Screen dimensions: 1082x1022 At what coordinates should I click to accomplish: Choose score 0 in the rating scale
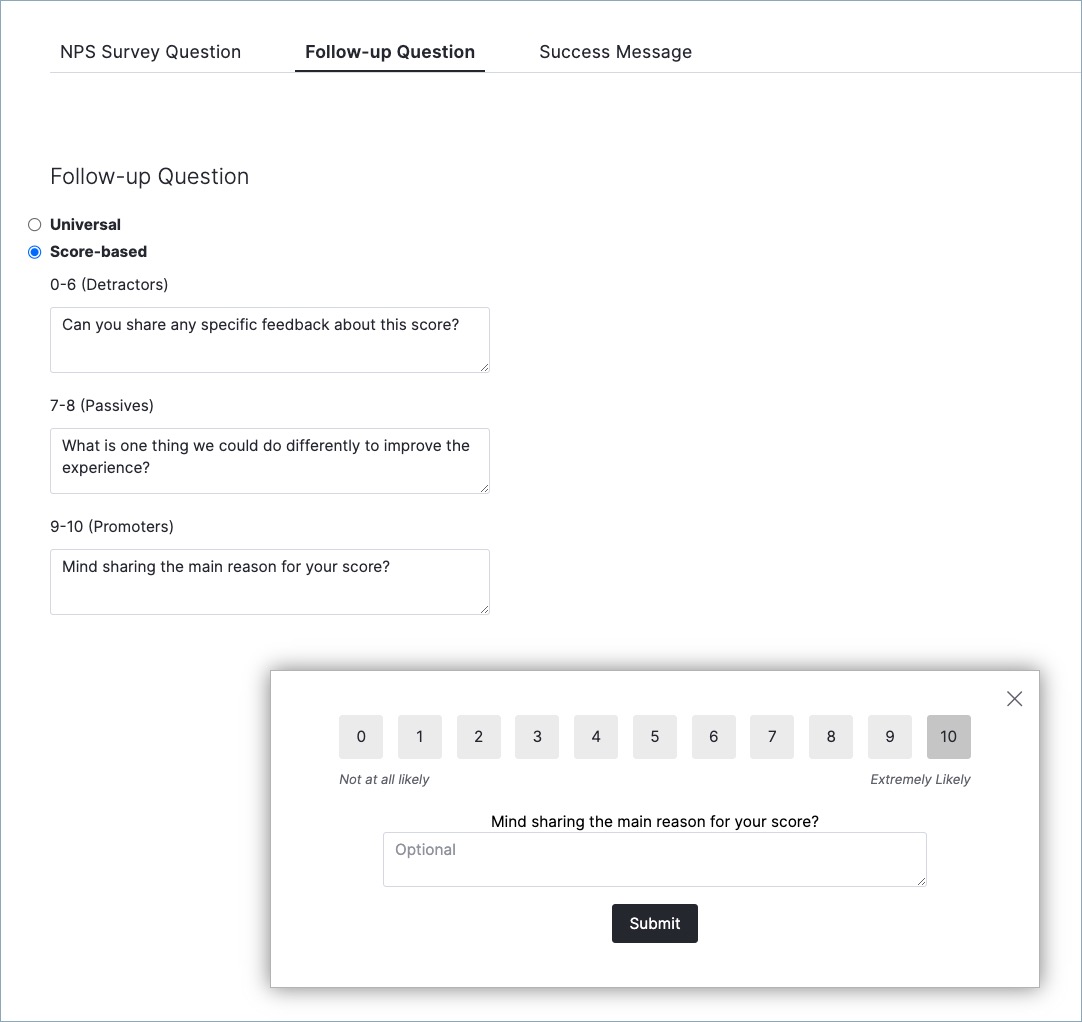pos(361,737)
